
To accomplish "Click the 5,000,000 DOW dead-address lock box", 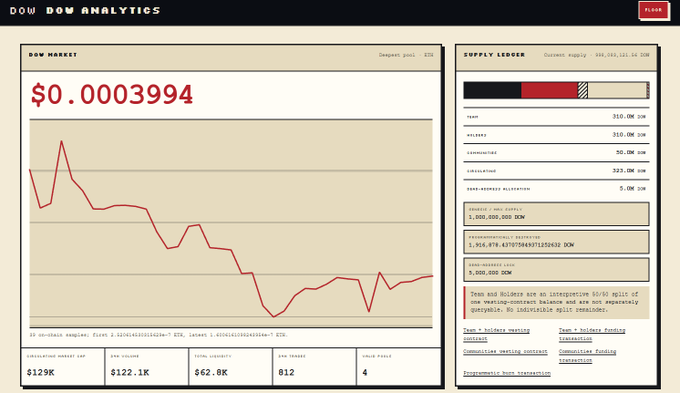I will [556, 269].
